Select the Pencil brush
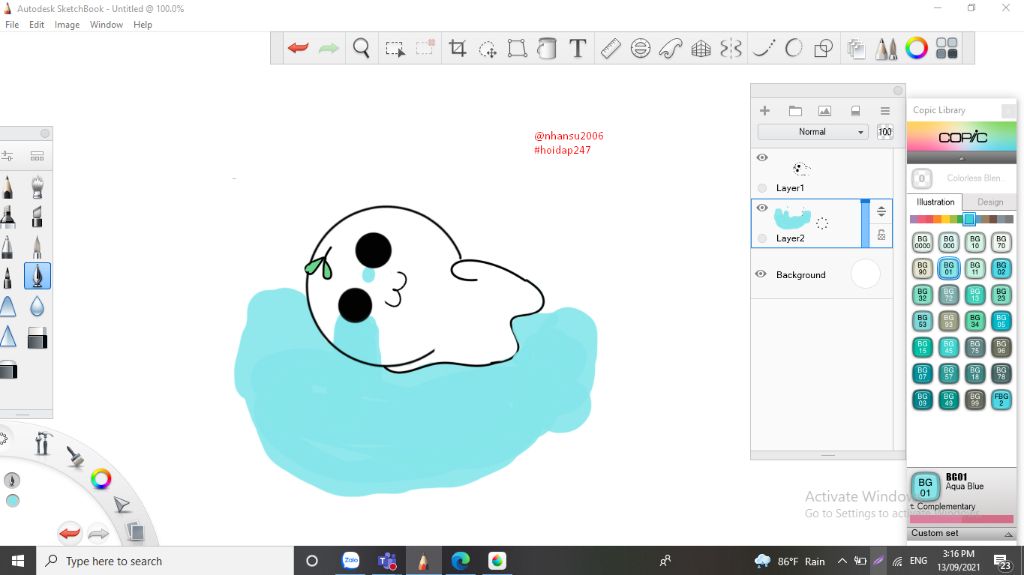 pyautogui.click(x=7, y=188)
